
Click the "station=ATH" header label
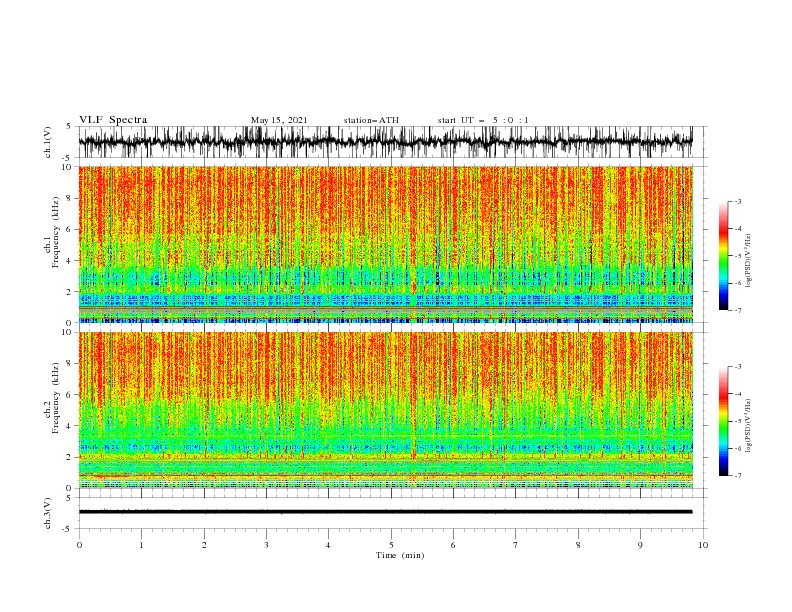pyautogui.click(x=371, y=120)
